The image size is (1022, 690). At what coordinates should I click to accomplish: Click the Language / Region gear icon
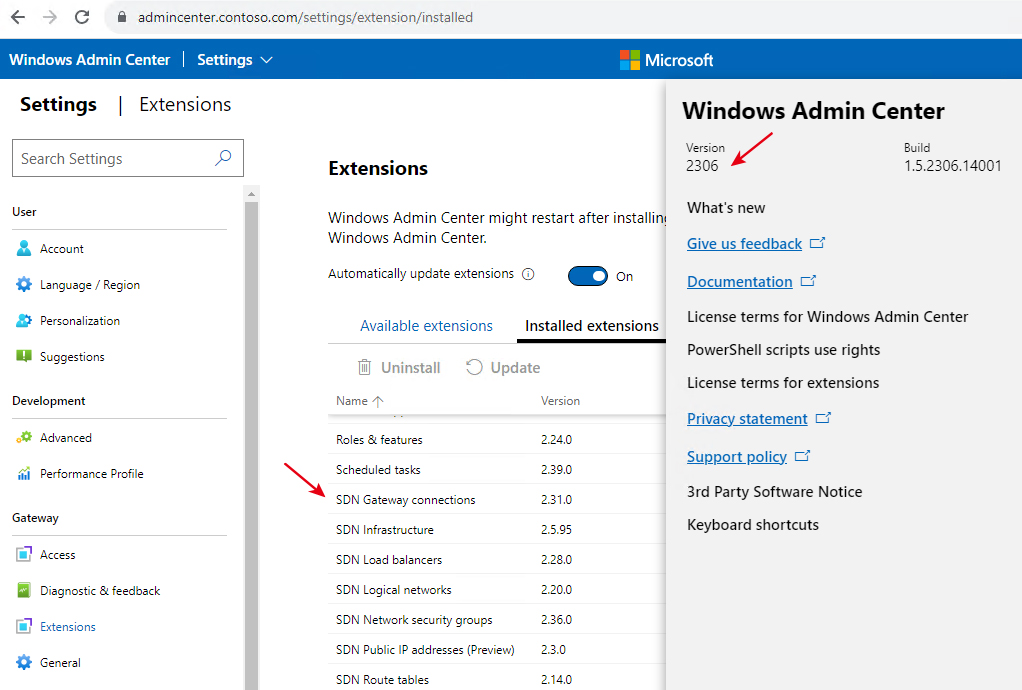(x=23, y=284)
